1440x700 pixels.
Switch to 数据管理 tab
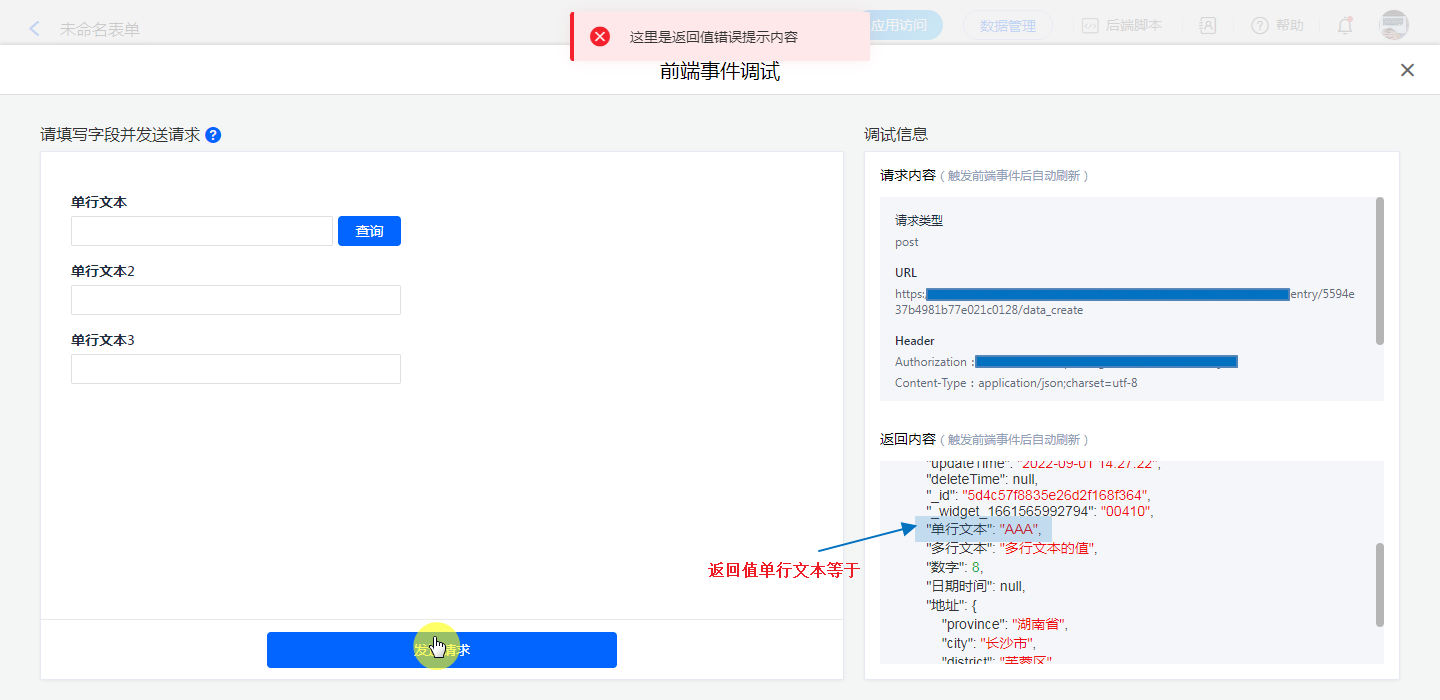click(x=1007, y=26)
